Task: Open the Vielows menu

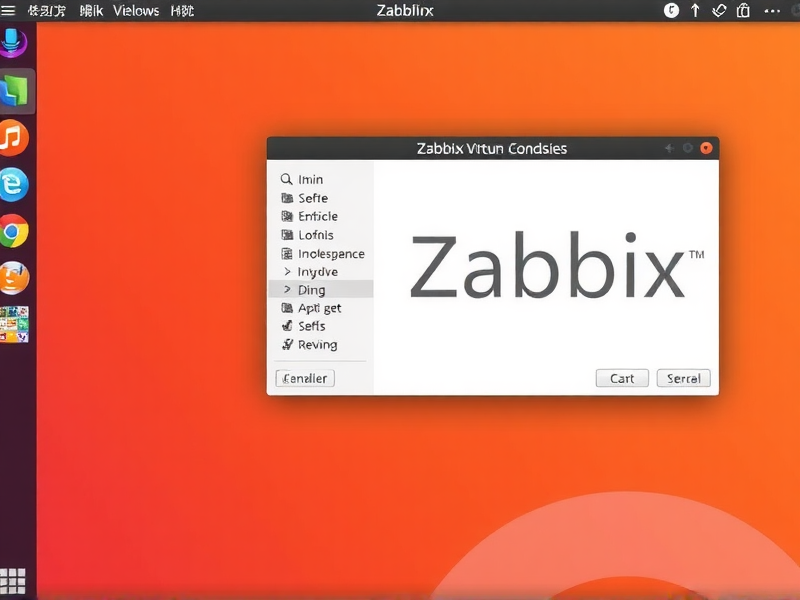Action: coord(135,11)
